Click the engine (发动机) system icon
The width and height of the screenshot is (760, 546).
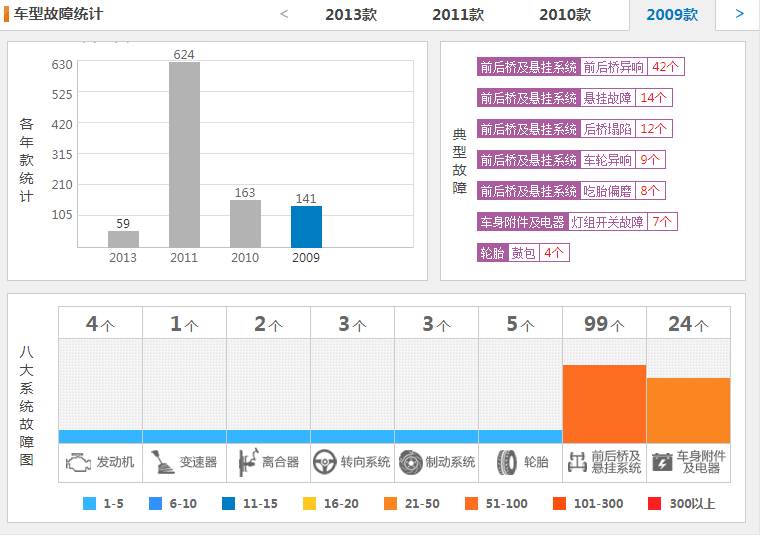click(x=77, y=462)
